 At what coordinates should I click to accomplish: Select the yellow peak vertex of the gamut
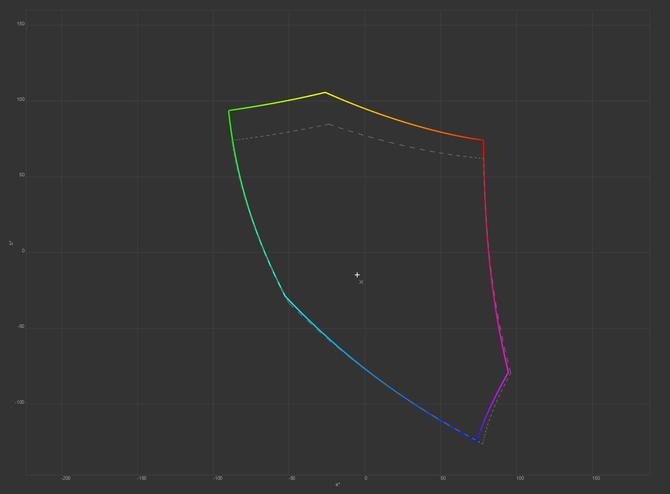325,92
